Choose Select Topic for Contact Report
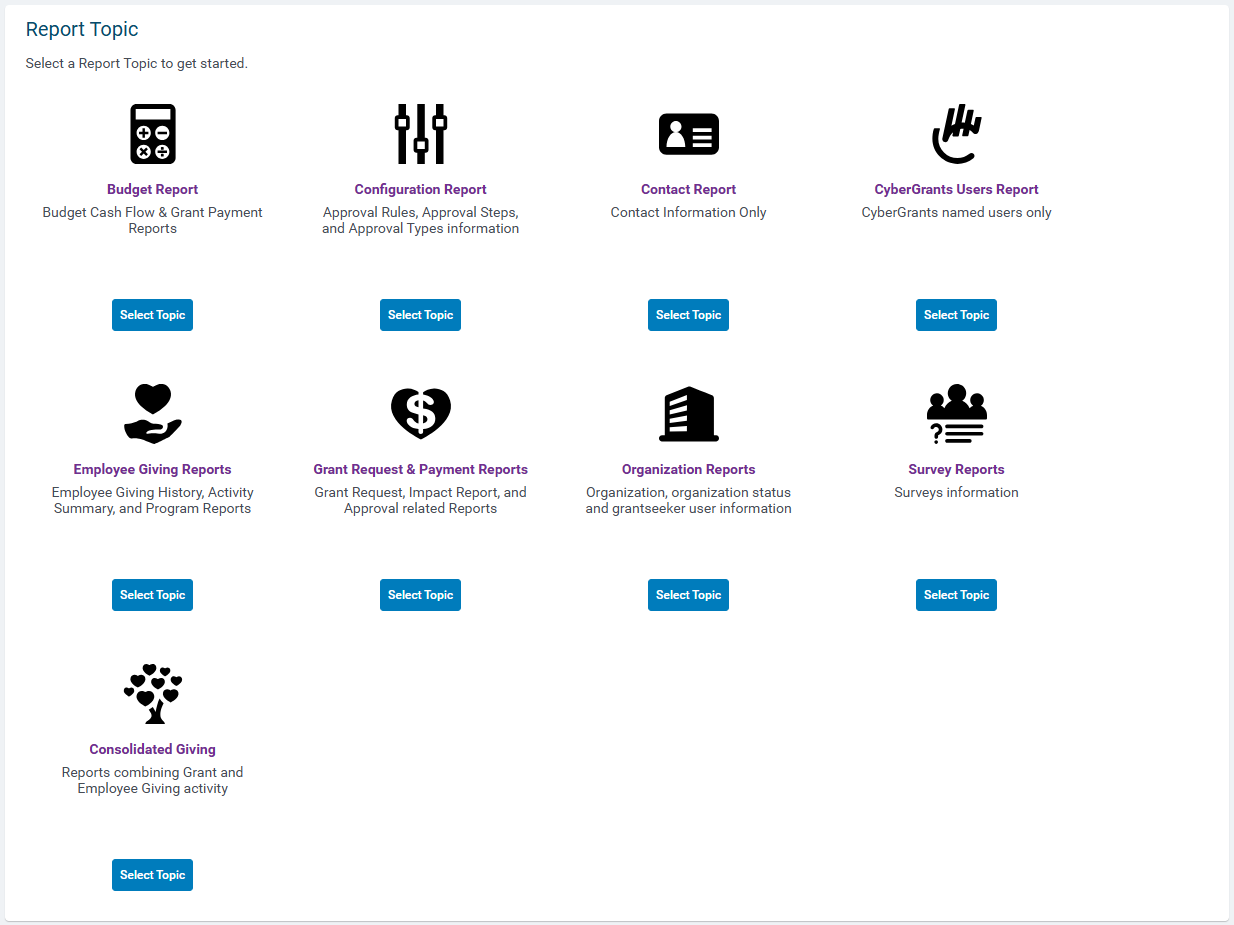This screenshot has height=925, width=1234. tap(688, 315)
